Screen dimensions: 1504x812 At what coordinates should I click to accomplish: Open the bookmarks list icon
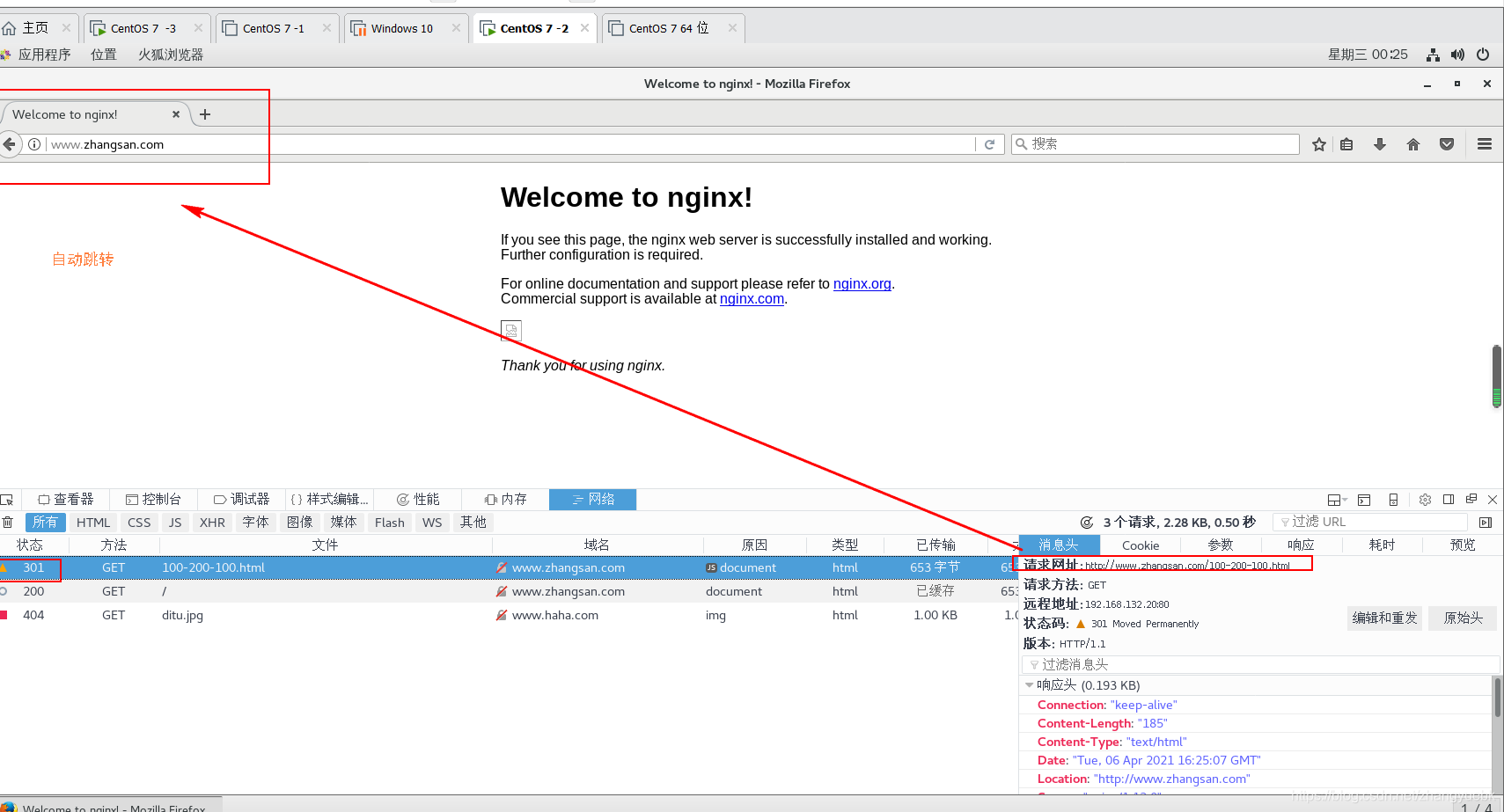1346,144
